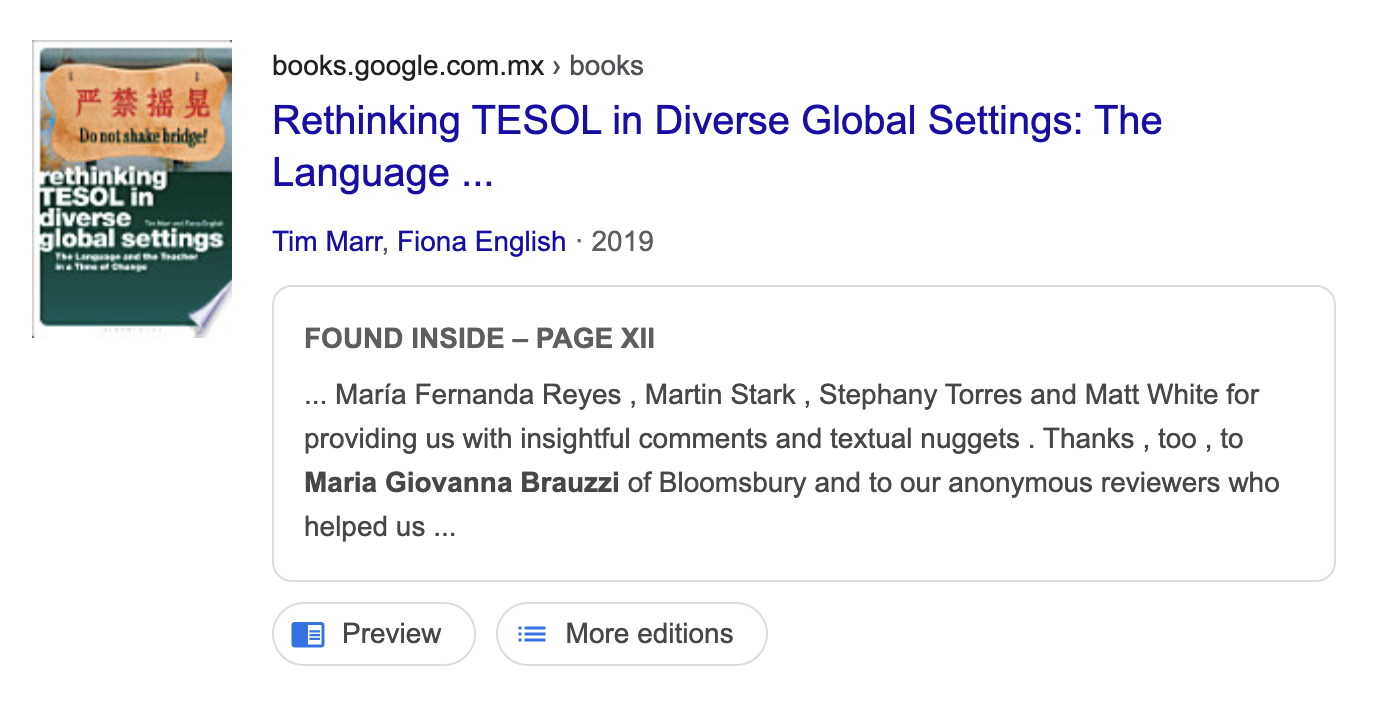Click the Preview button
This screenshot has height=708, width=1374.
click(x=373, y=634)
